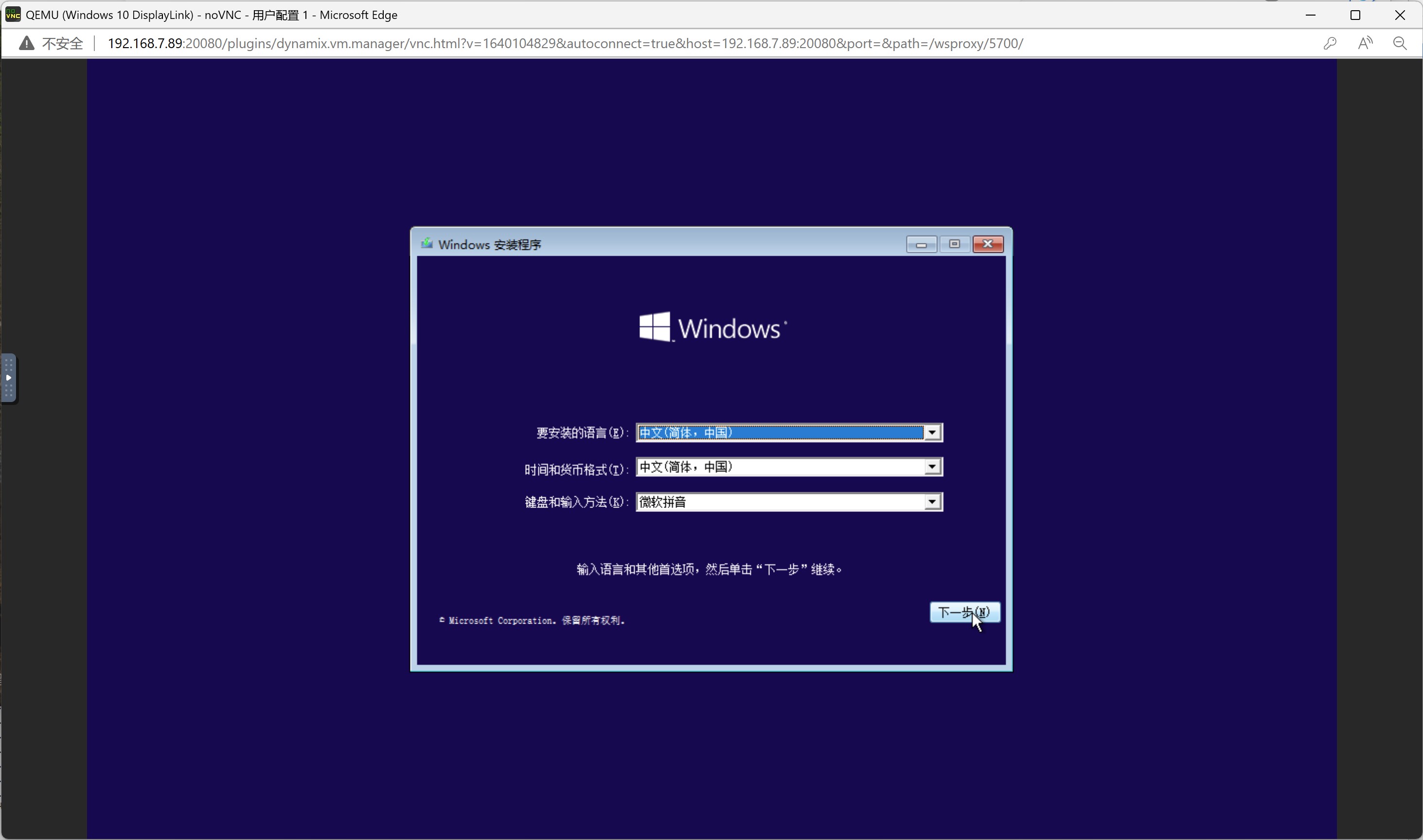
Task: Expand the 键盘和输入方法 dropdown arrow
Action: point(932,502)
